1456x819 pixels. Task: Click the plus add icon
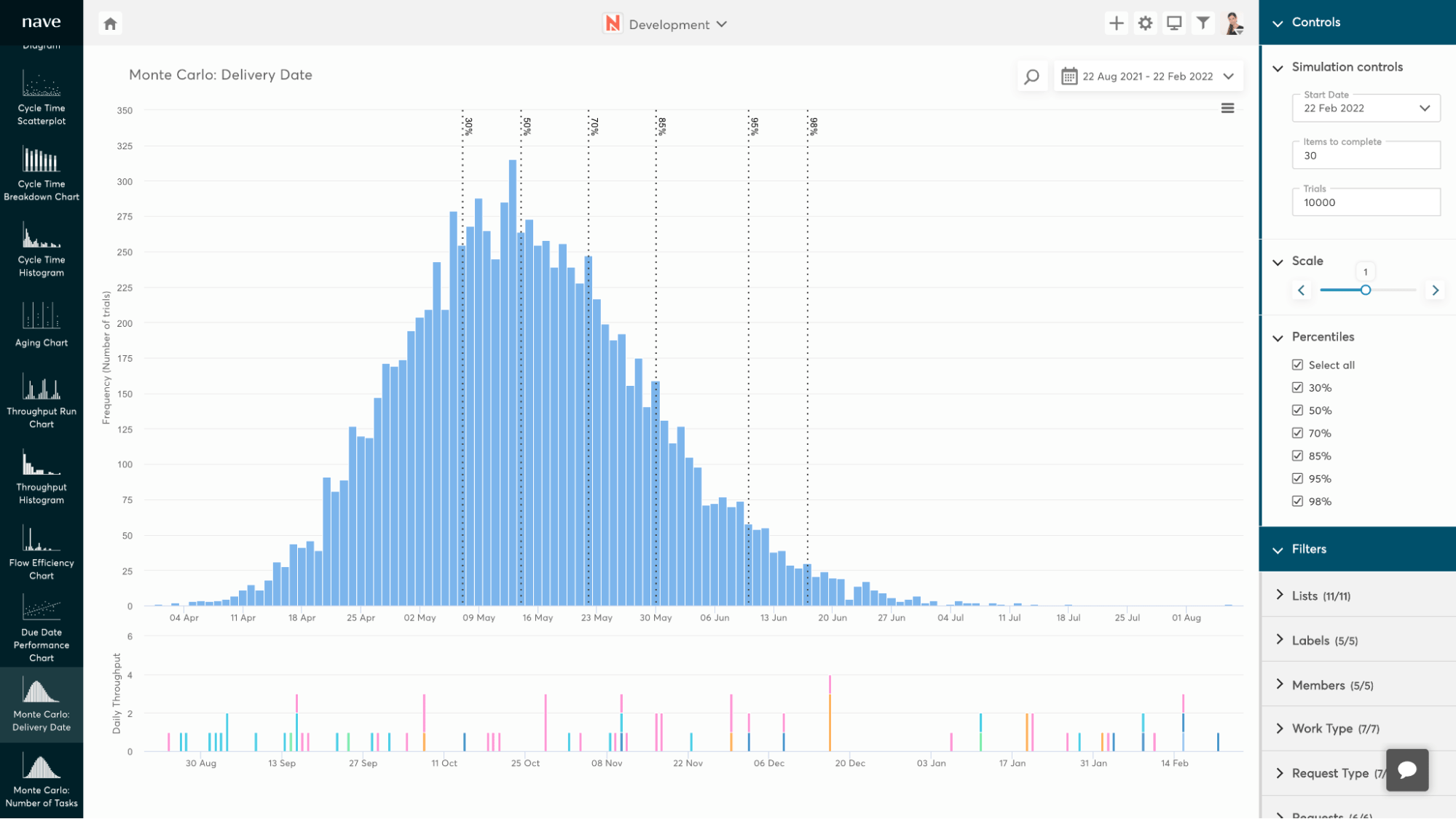click(x=1116, y=23)
